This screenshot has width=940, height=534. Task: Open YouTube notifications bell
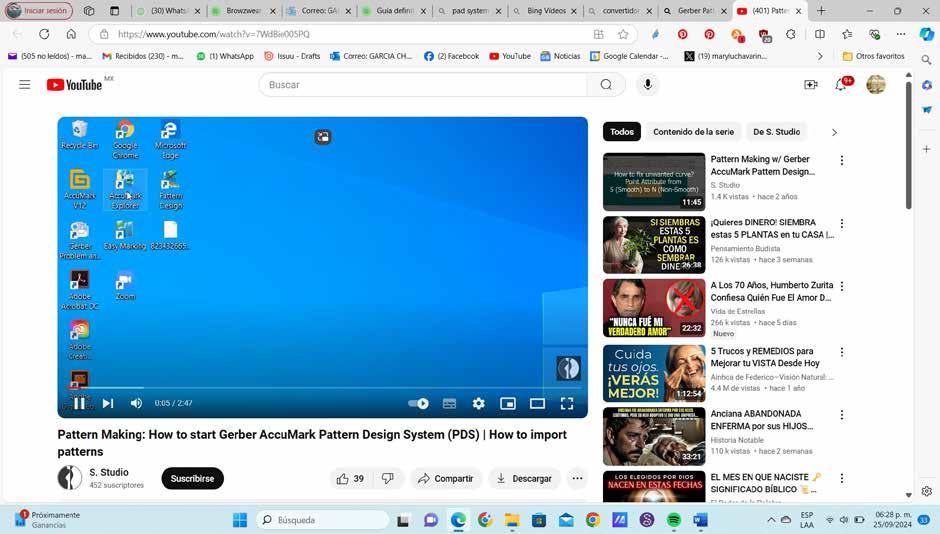tap(841, 85)
